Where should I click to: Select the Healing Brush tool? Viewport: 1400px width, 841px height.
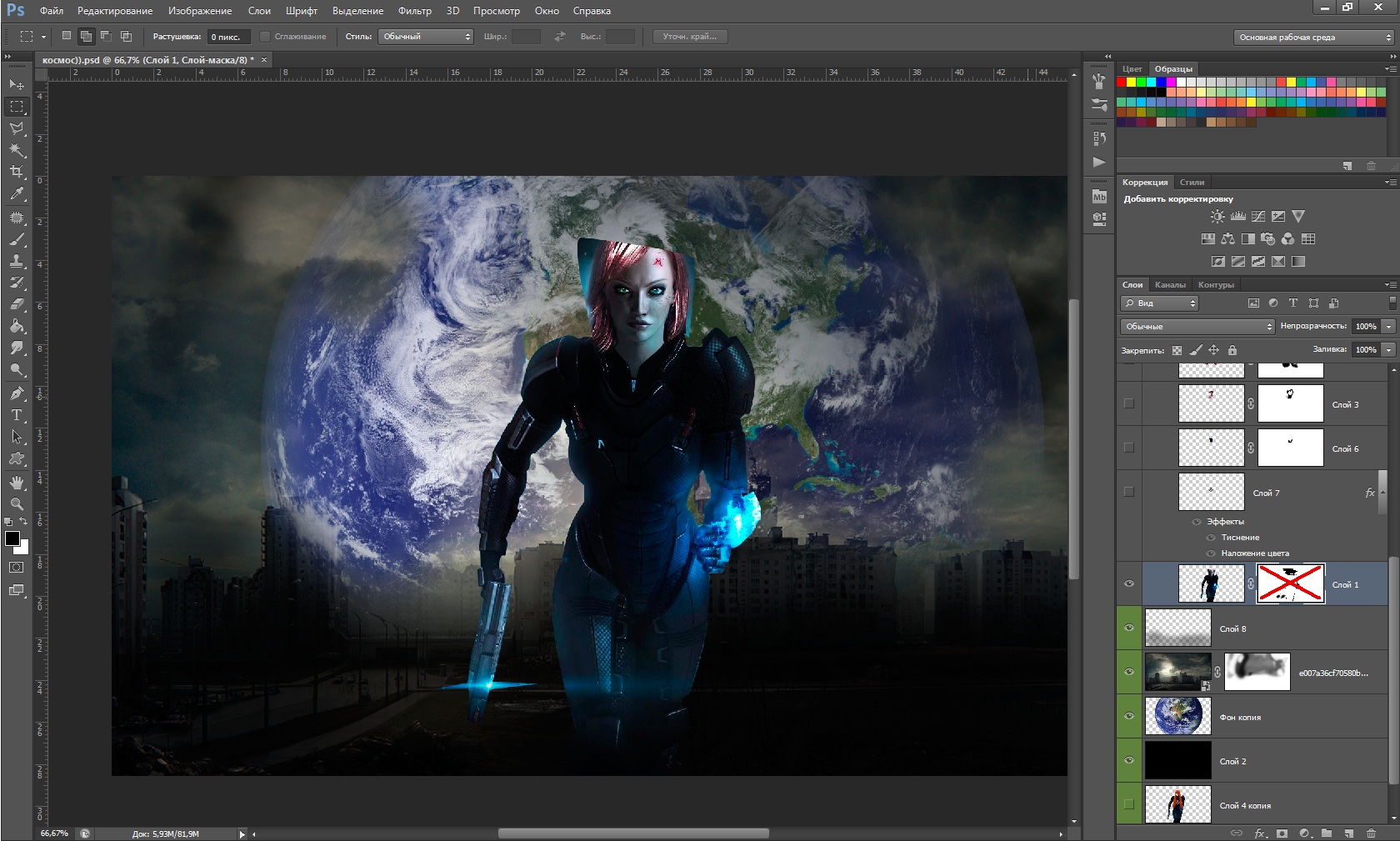[16, 218]
